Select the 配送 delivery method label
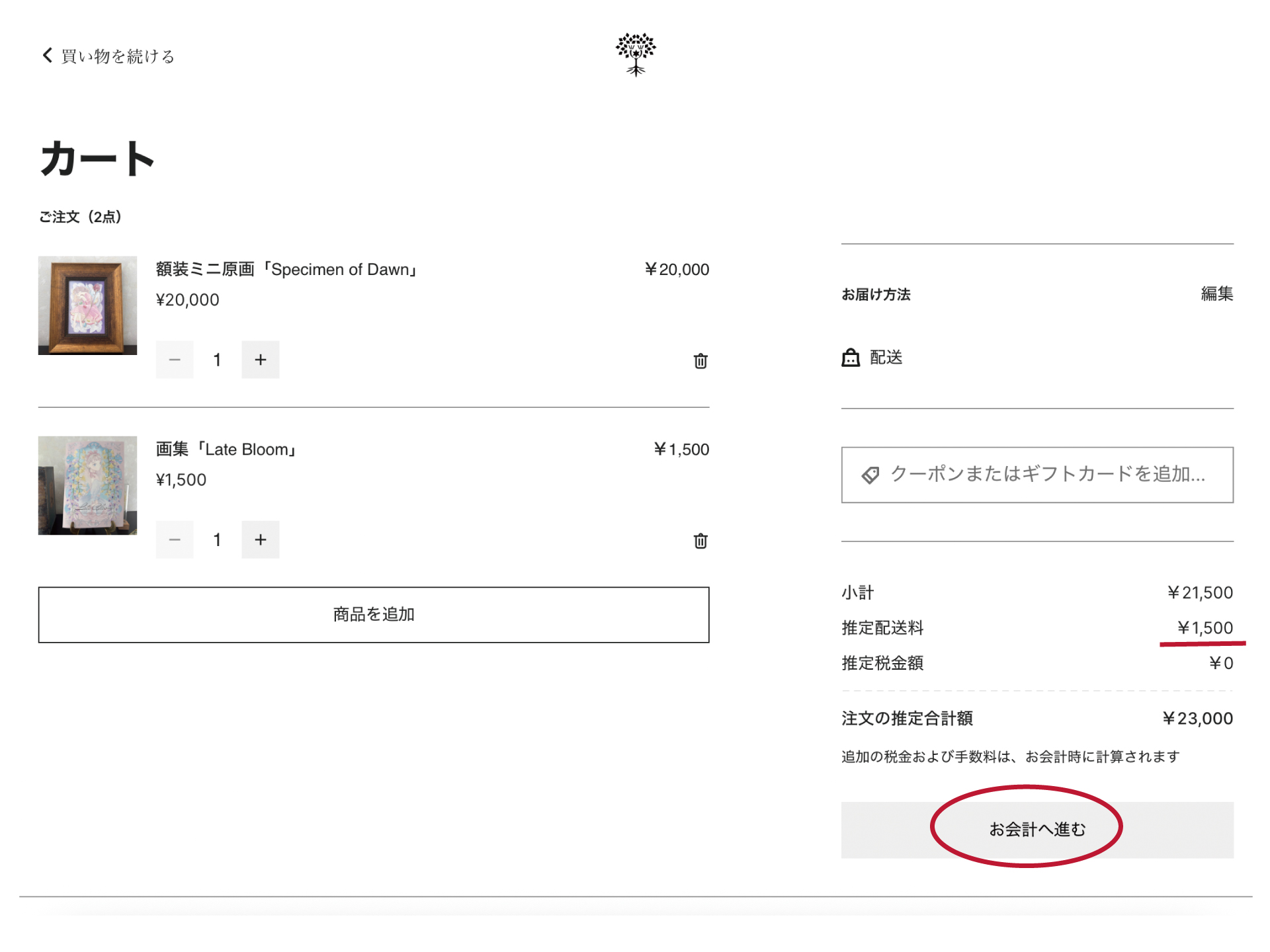 point(886,358)
